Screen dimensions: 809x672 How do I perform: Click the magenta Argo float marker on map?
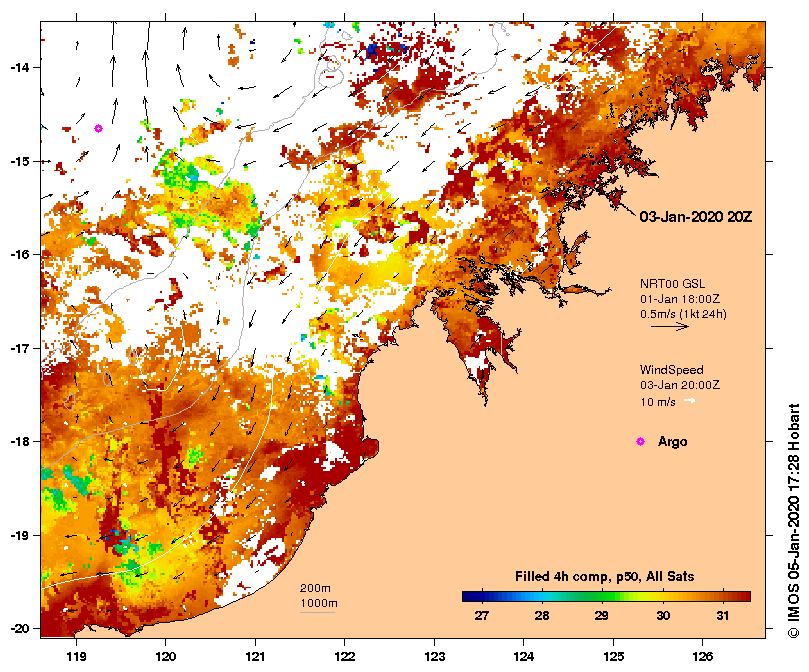(99, 129)
